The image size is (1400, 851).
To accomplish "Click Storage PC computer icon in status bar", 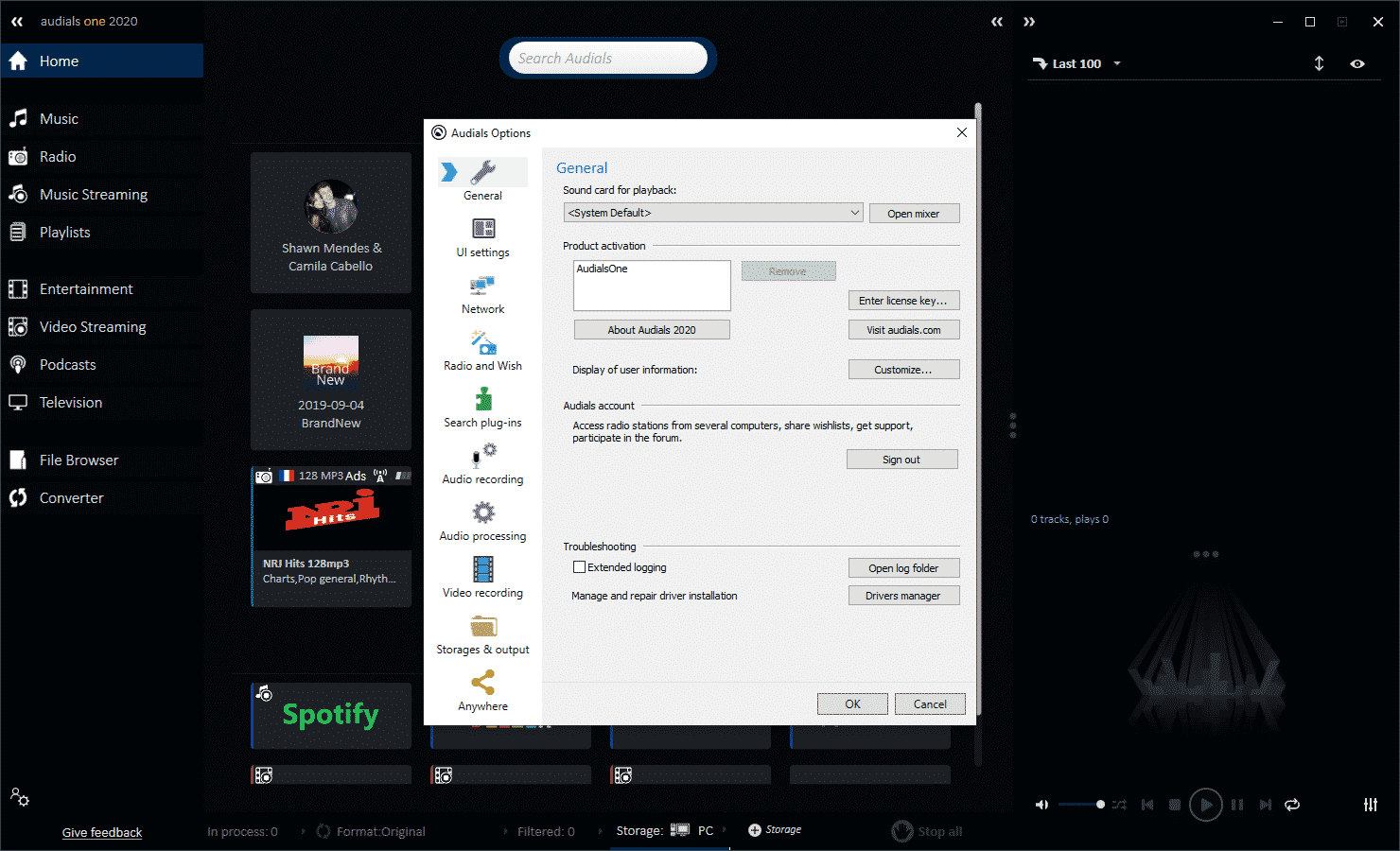I will pos(679,830).
